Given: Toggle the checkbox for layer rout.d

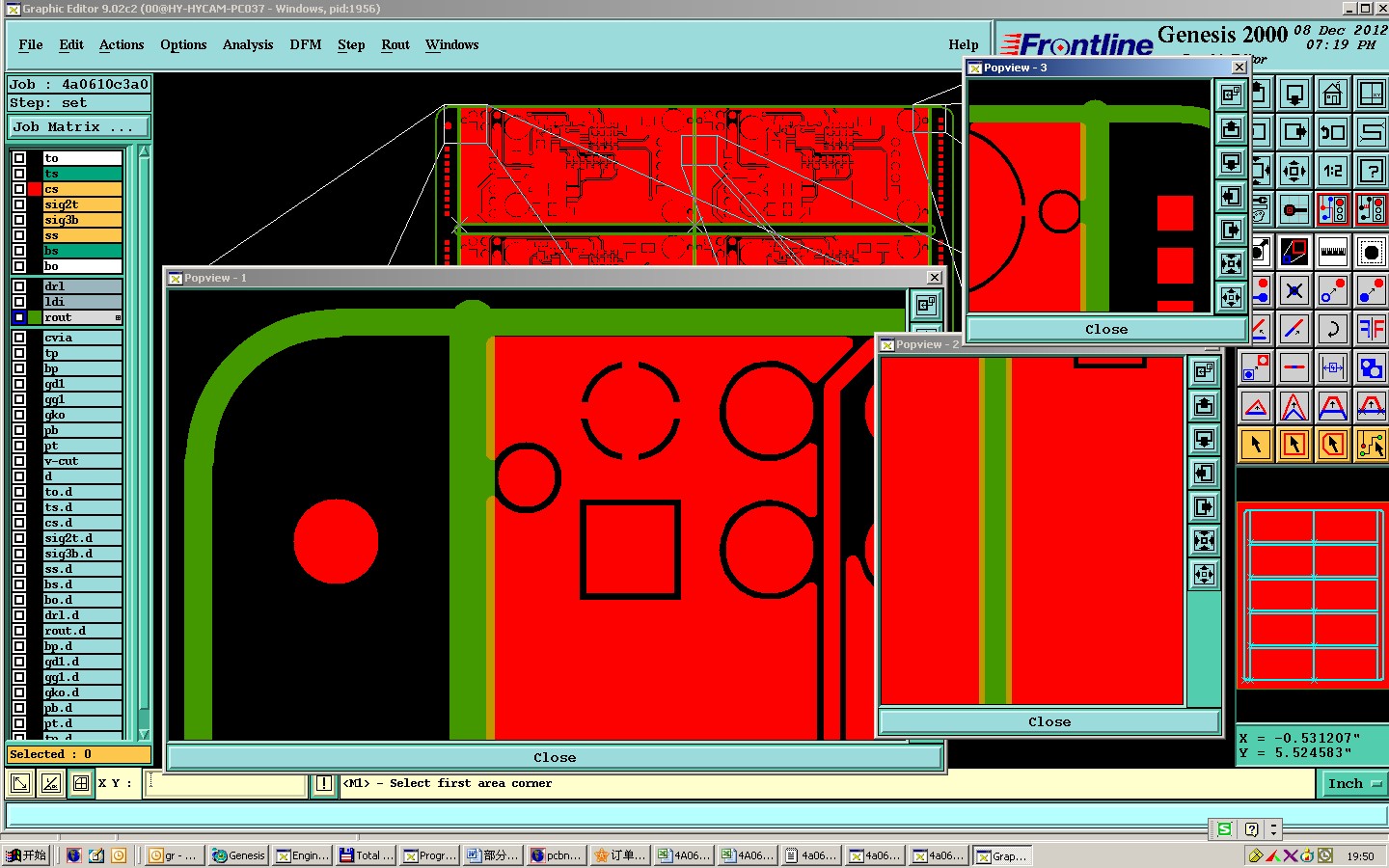Looking at the screenshot, I should point(19,631).
